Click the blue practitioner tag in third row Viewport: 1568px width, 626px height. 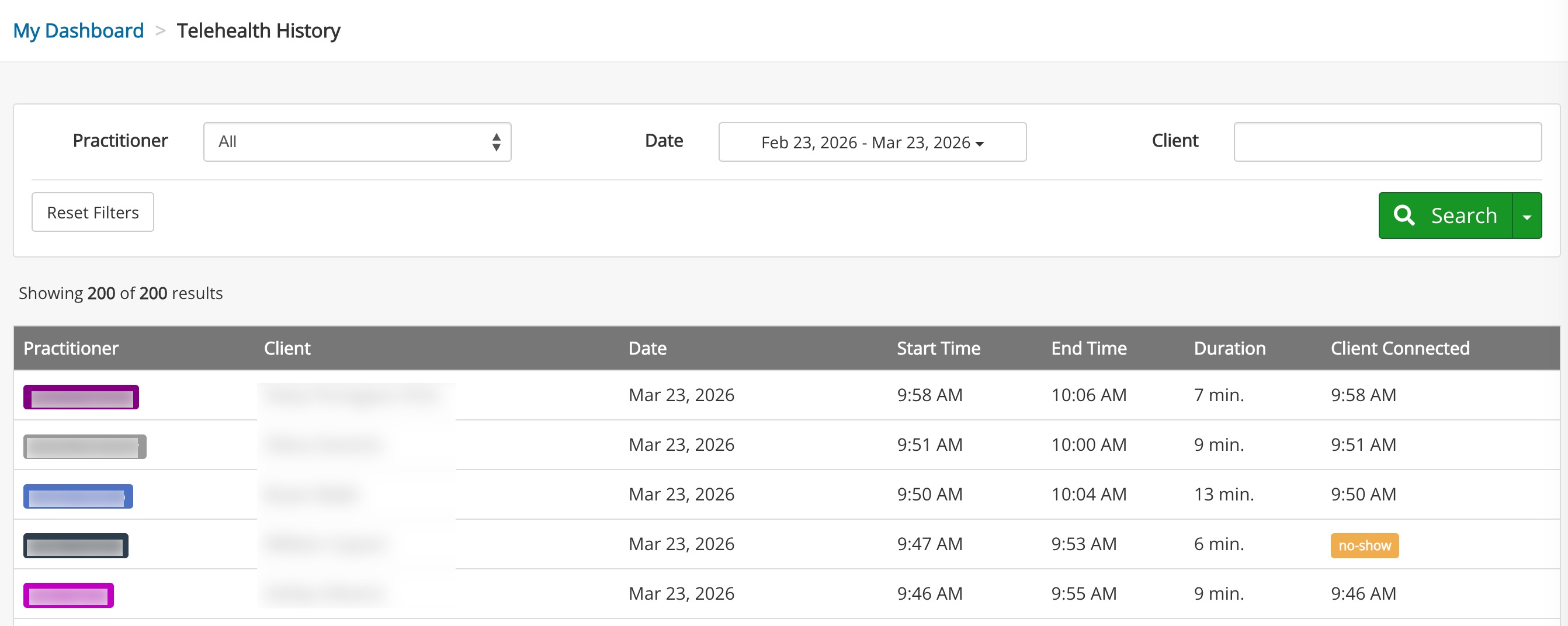coord(78,496)
